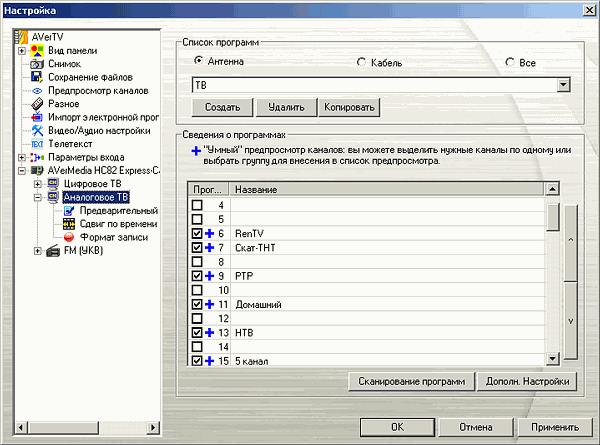Open the ТВ program list dropdown
This screenshot has height=445, width=600.
tap(564, 86)
